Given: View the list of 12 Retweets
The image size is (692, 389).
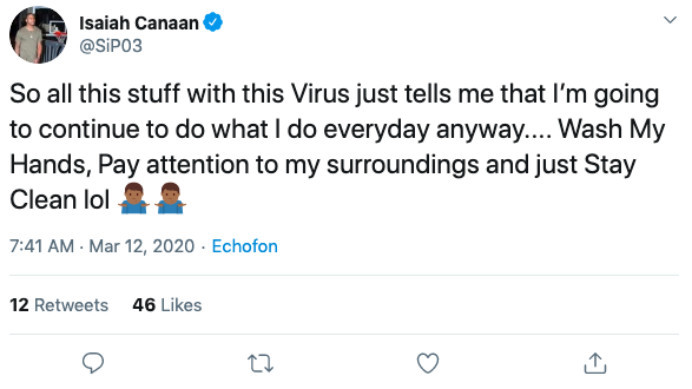Looking at the screenshot, I should pos(59,305).
